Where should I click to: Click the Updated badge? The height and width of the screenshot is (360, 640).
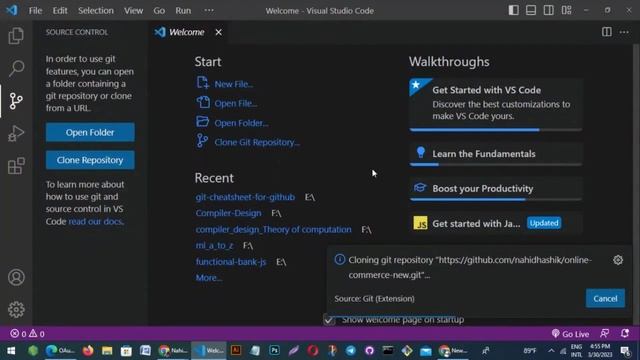[544, 223]
